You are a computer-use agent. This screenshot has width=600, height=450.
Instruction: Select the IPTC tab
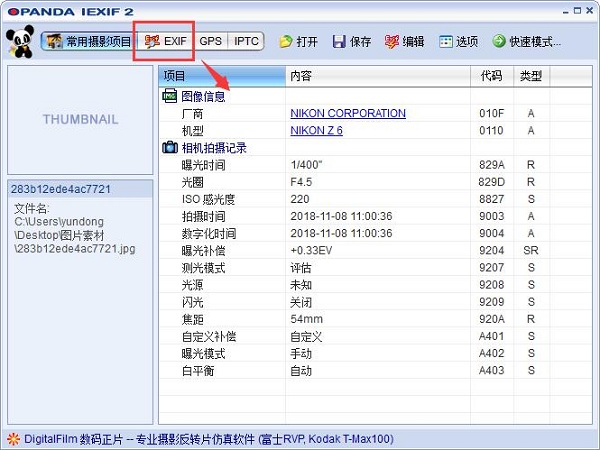point(247,42)
